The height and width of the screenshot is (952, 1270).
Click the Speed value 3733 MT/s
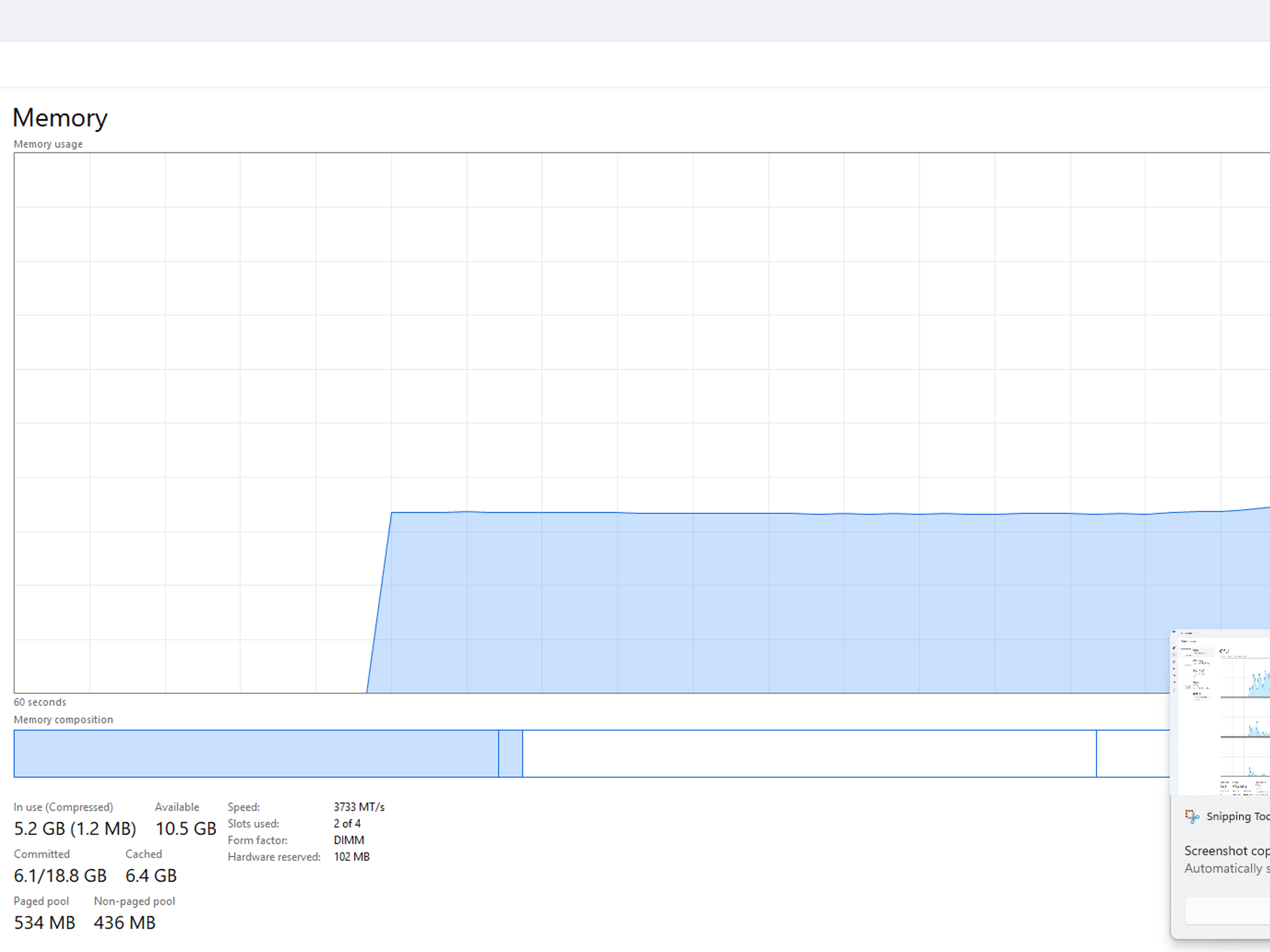coord(359,807)
